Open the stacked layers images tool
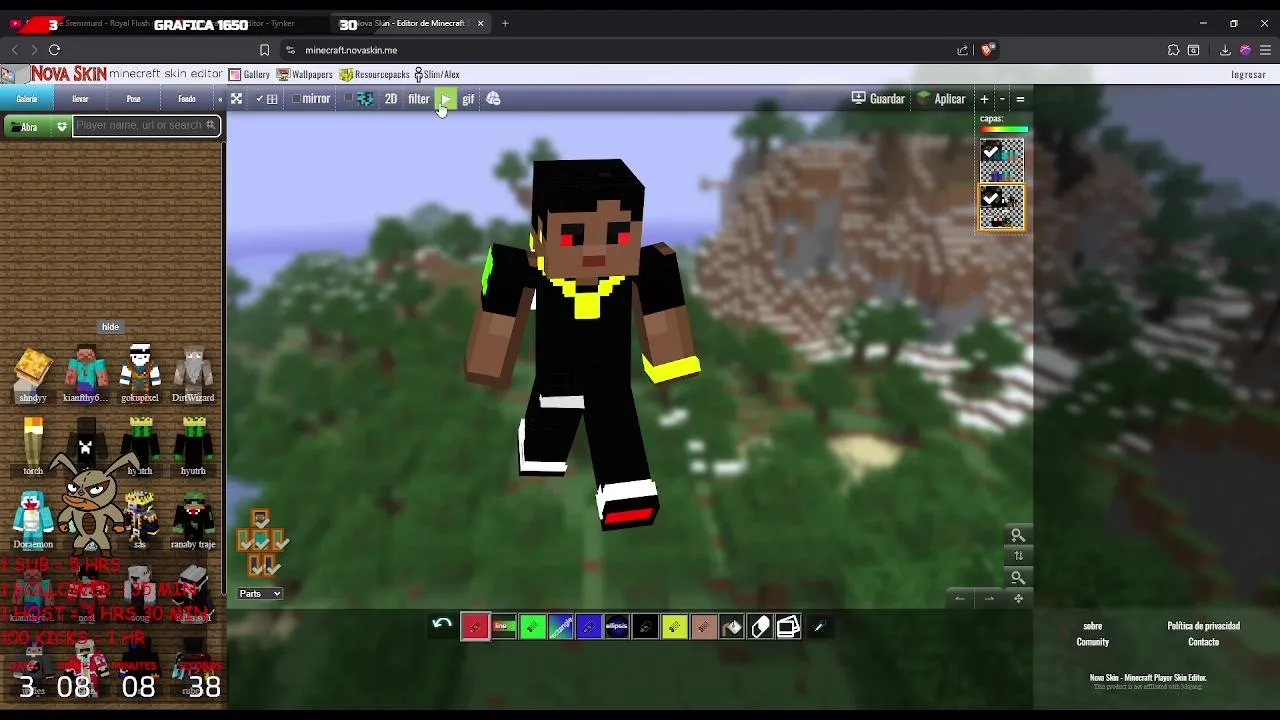The height and width of the screenshot is (720, 1280). click(789, 627)
